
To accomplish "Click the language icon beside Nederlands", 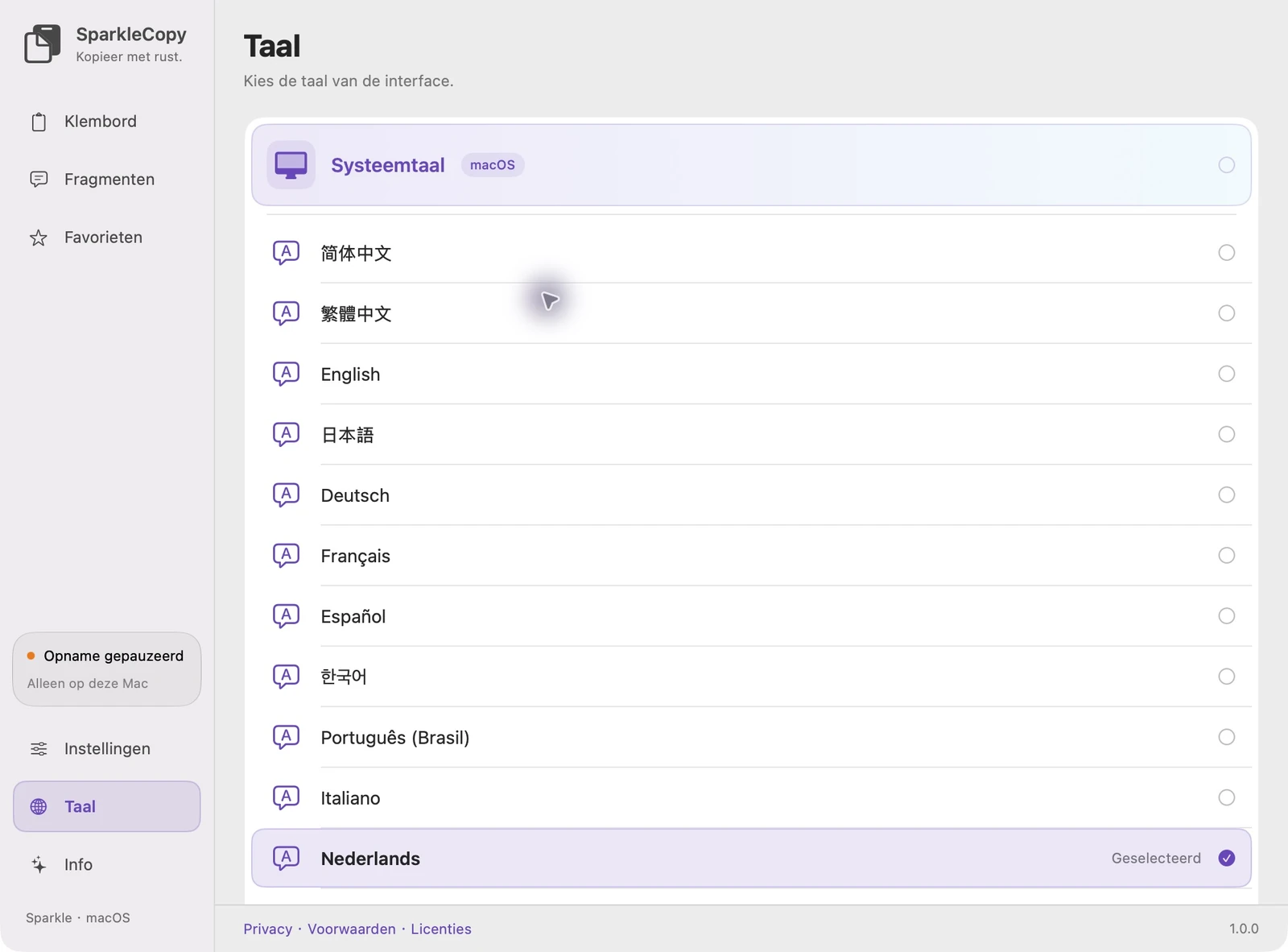I will (x=286, y=859).
